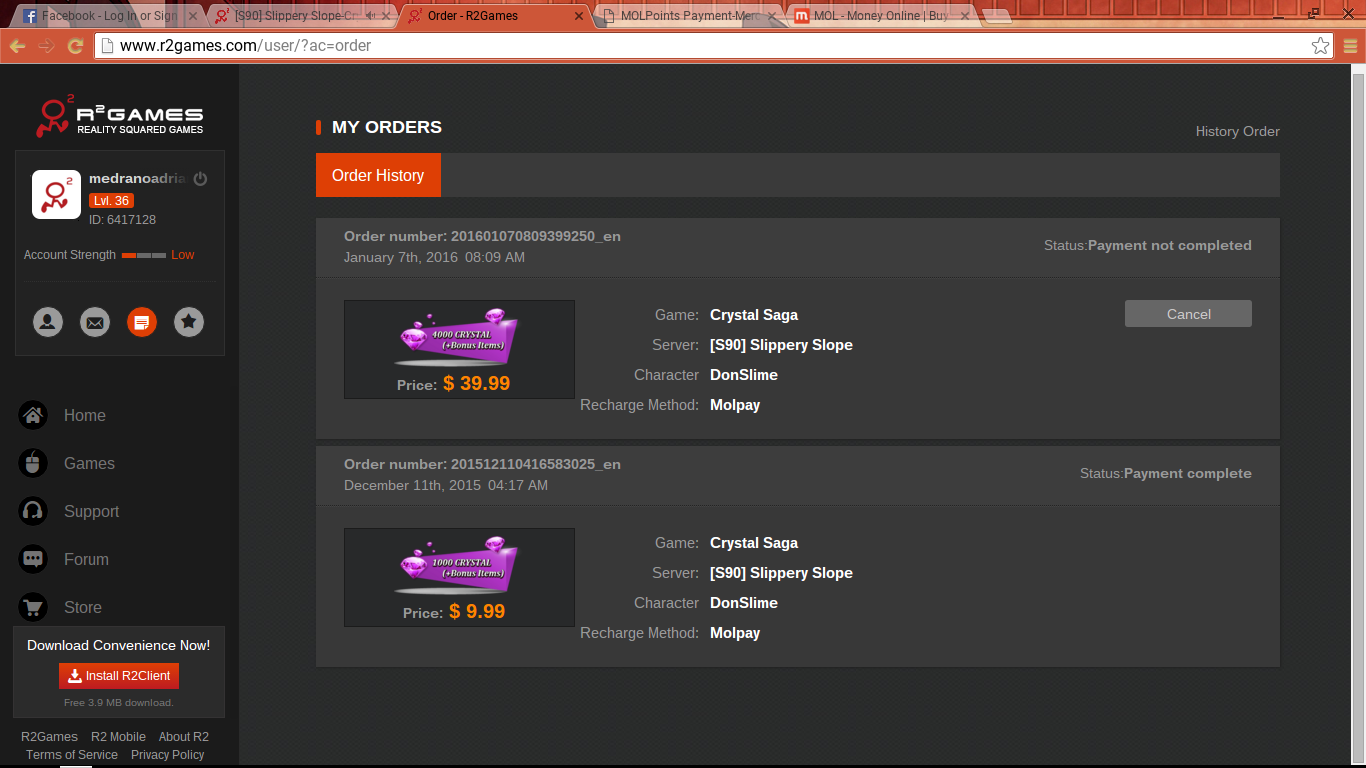This screenshot has height=768, width=1366.
Task: Open the Chrome hamburger menu
Action: click(x=1350, y=46)
